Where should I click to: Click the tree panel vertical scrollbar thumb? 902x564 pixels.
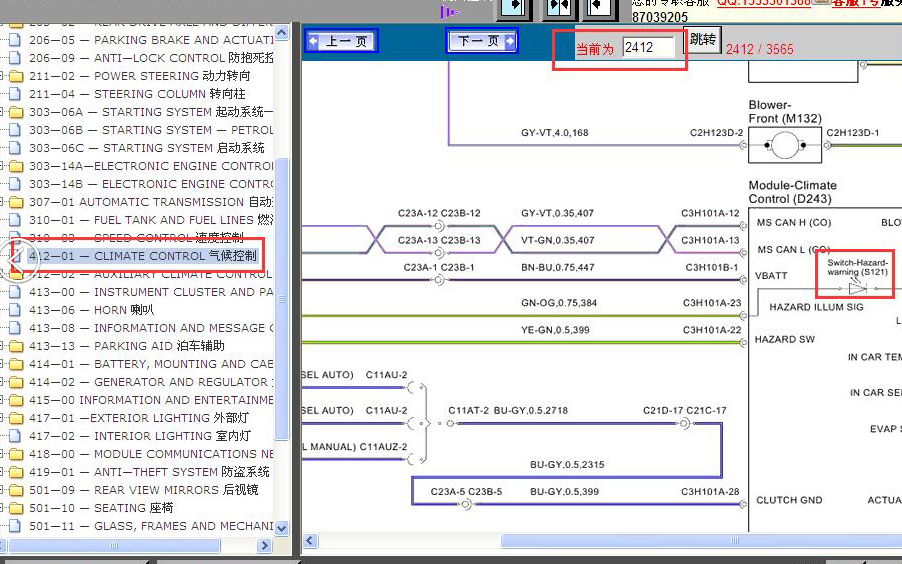pyautogui.click(x=281, y=299)
